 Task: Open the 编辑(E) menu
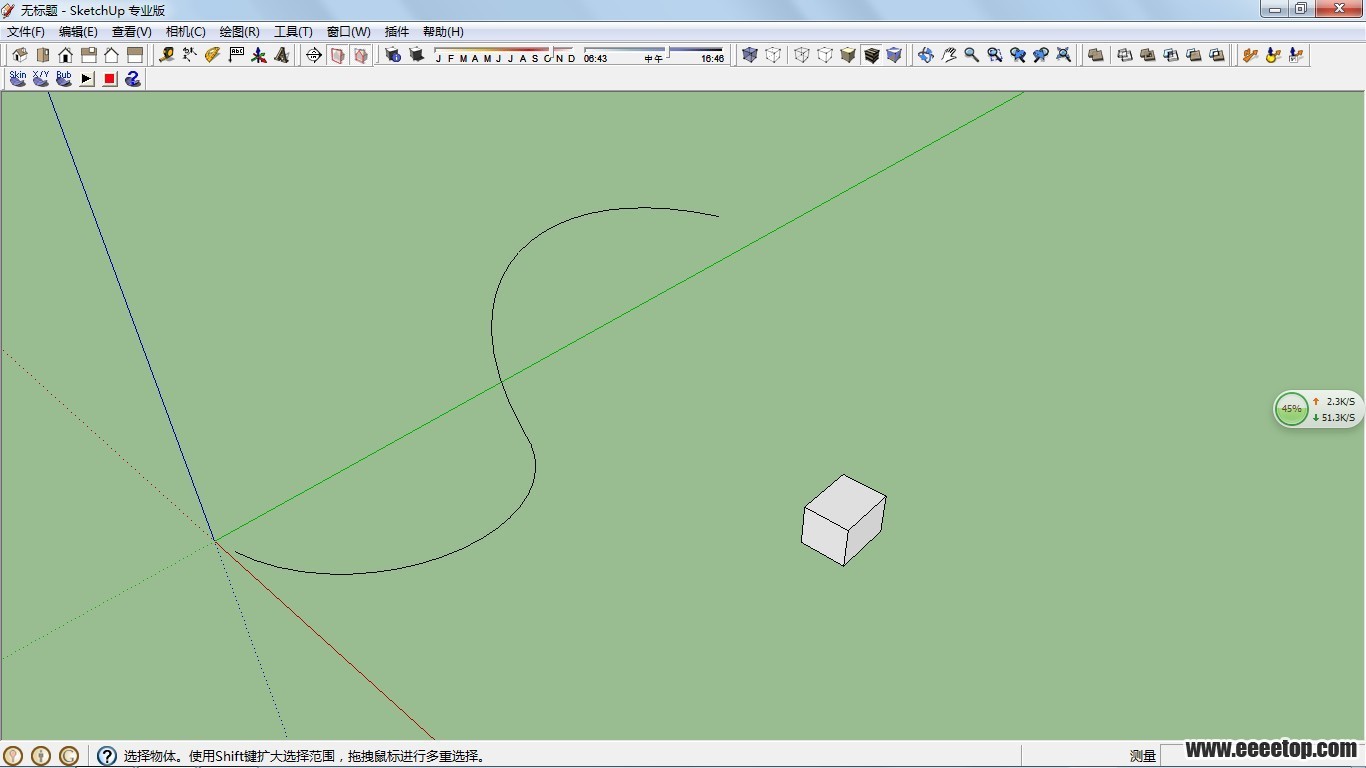[78, 32]
